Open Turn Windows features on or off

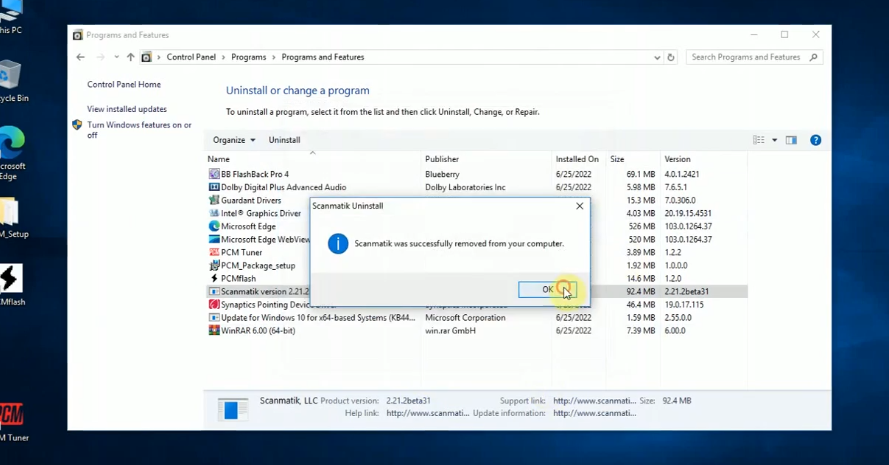(139, 130)
